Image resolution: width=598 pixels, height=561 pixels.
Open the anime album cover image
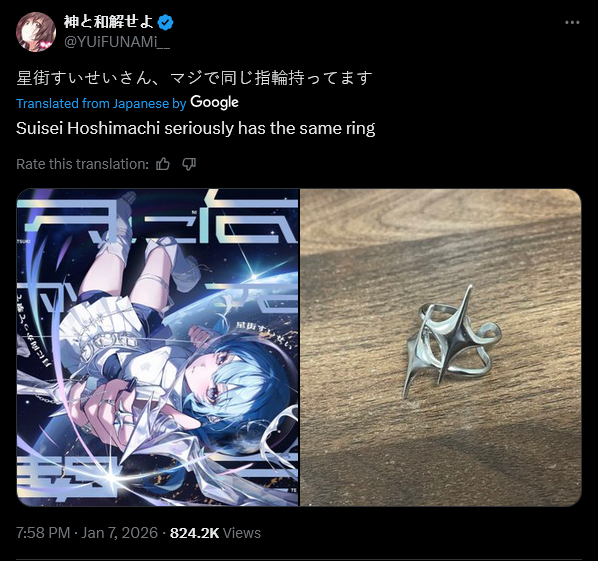point(158,347)
